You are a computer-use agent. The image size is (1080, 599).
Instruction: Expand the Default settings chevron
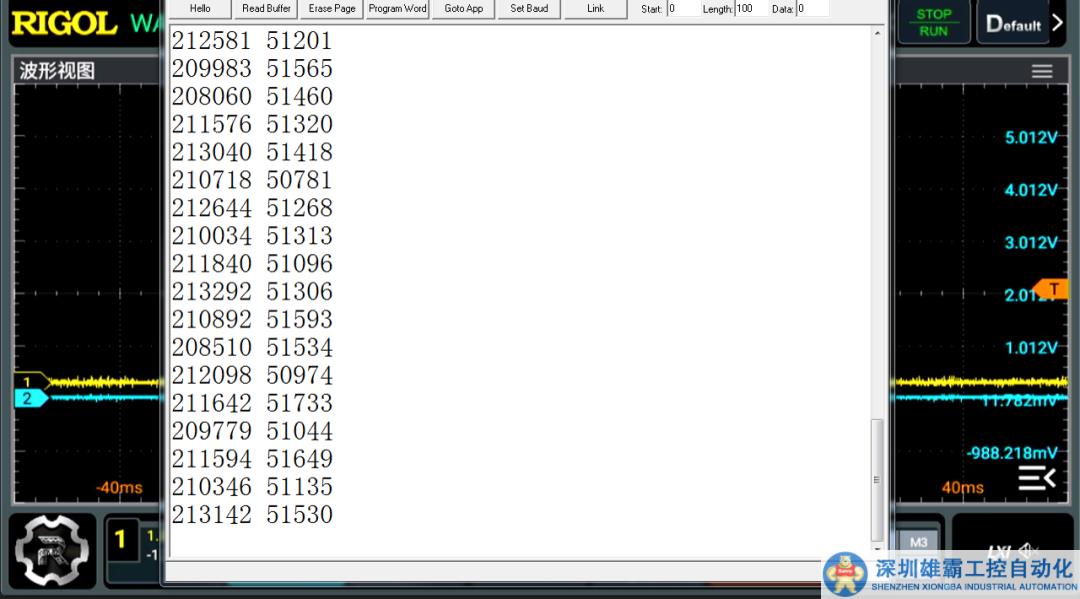click(x=1057, y=23)
